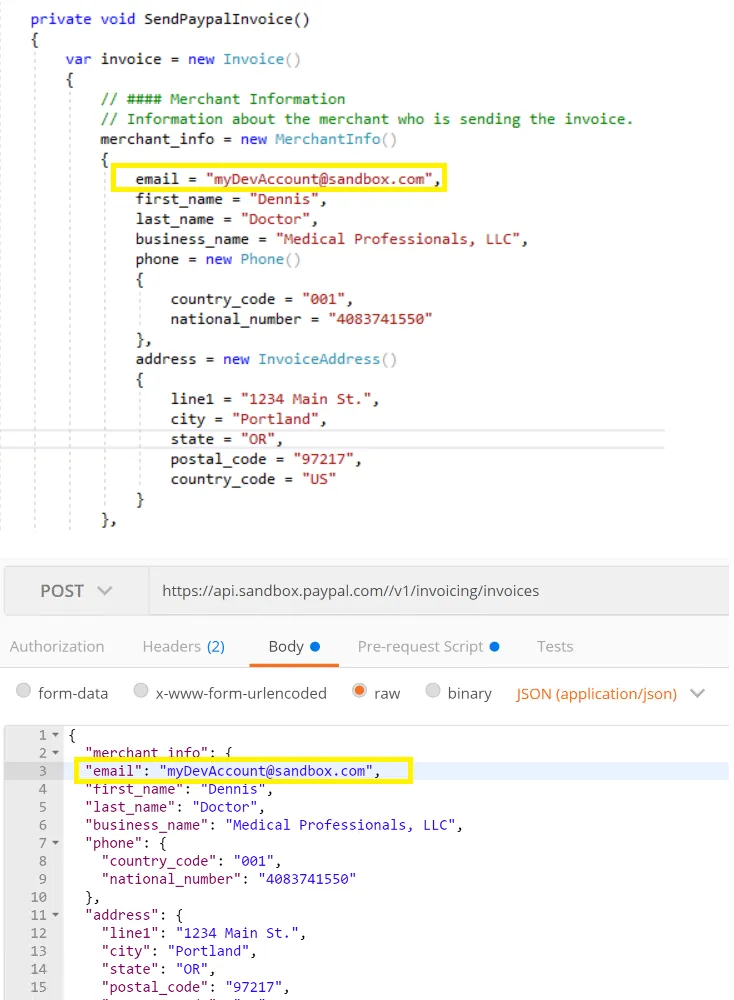Click the state = "OR" code line
Image resolution: width=734 pixels, height=1000 pixels.
click(x=226, y=439)
